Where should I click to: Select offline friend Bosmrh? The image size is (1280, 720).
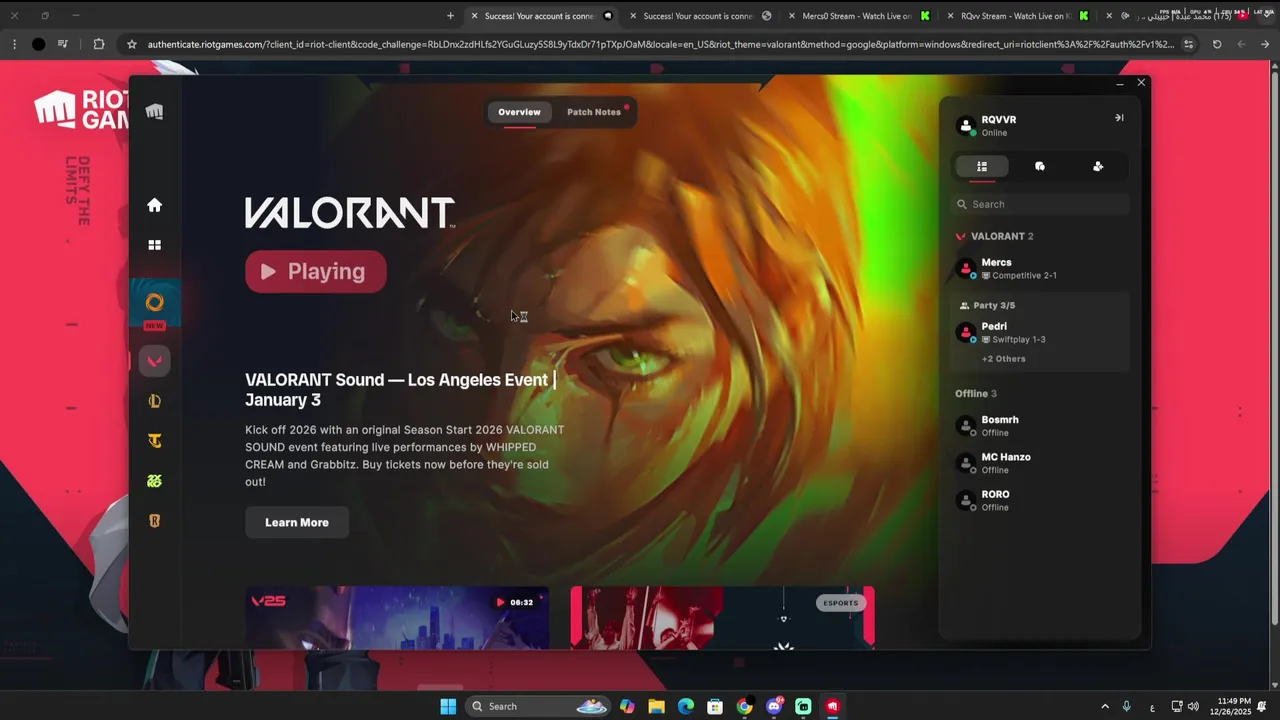click(1040, 426)
